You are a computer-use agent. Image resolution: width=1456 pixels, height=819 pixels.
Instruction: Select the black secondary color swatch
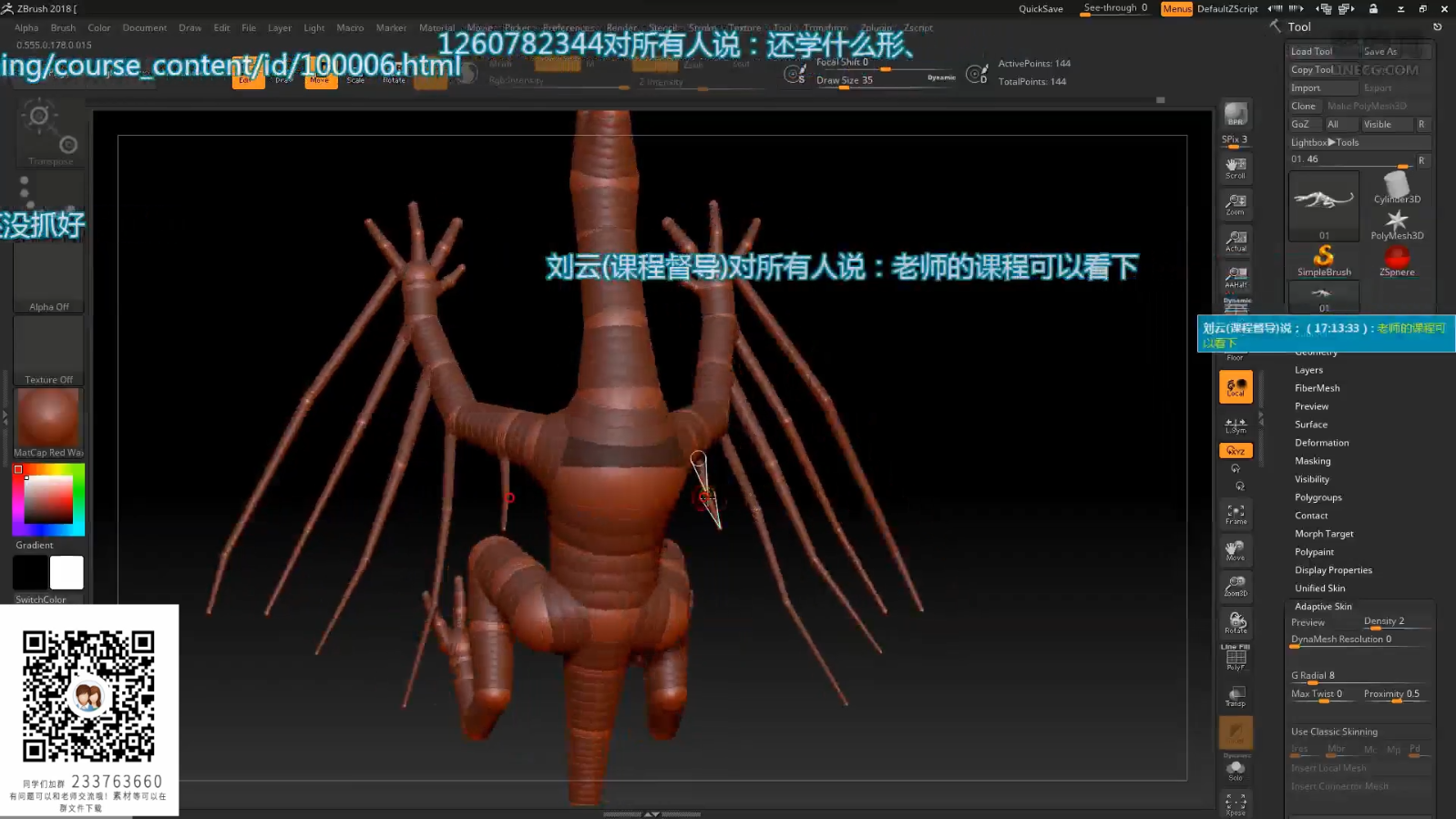(30, 573)
